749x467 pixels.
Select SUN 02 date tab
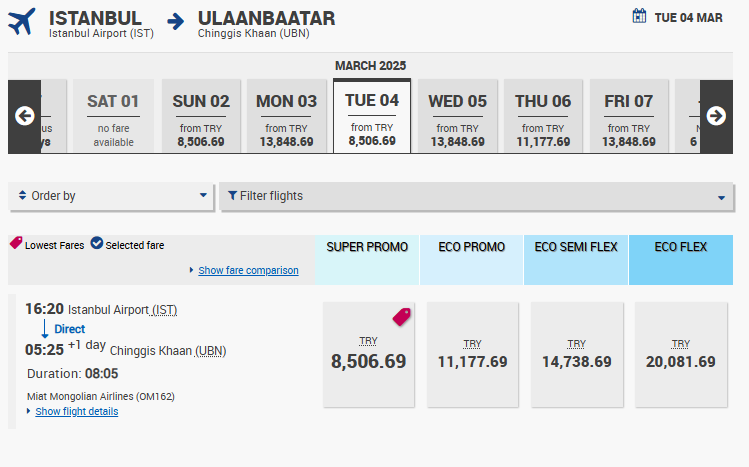click(x=201, y=116)
